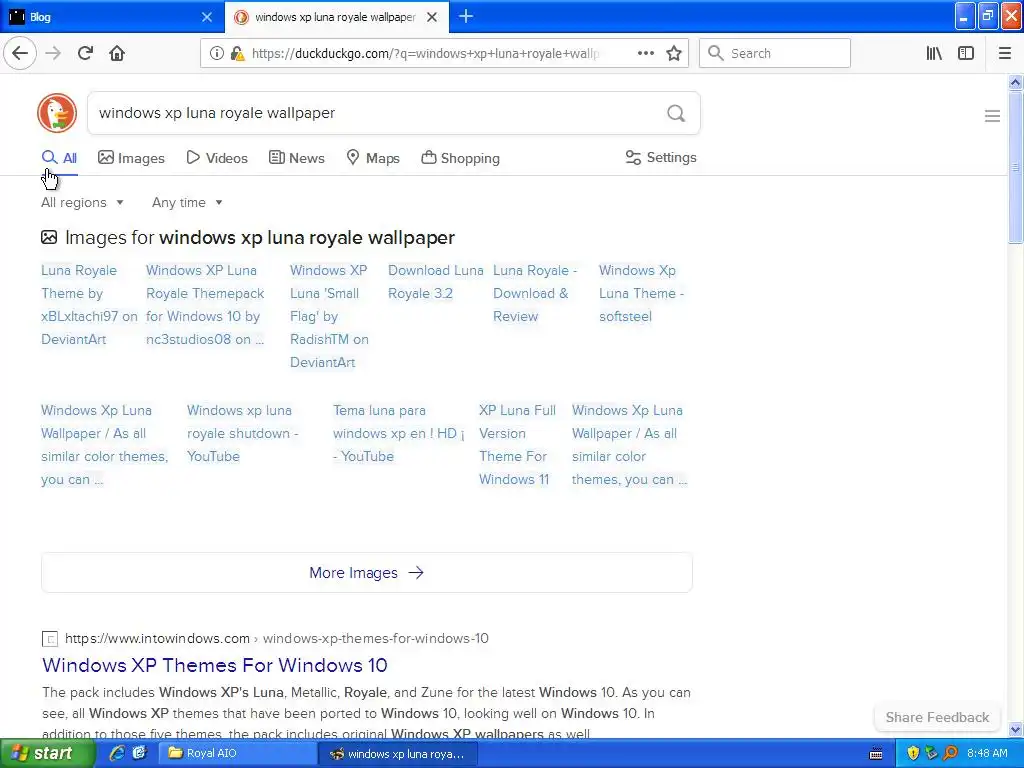Viewport: 1024px width, 768px height.
Task: Click the keyboard icon in the taskbar
Action: [876, 754]
